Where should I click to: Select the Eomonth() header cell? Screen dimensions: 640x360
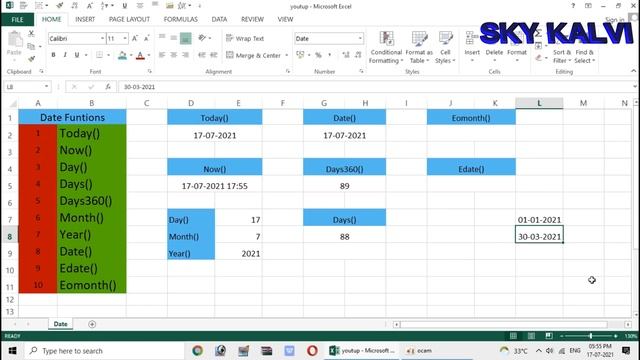click(471, 118)
